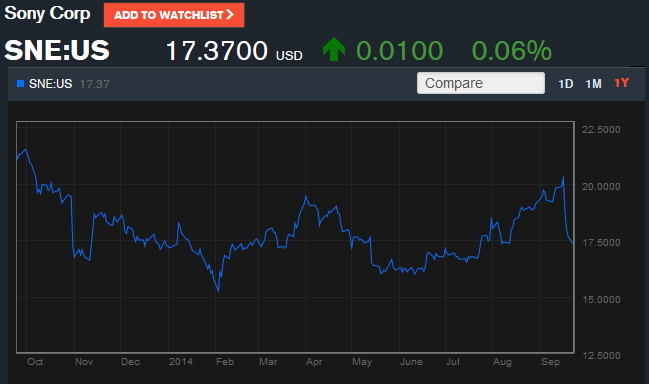Click the blue SNE:US legend square

coord(20,84)
